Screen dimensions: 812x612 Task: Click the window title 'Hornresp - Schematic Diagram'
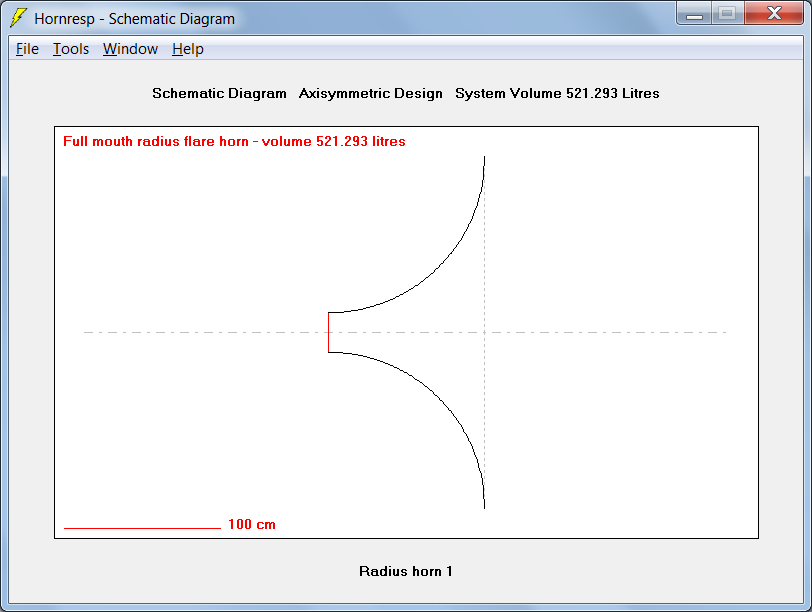coord(135,19)
